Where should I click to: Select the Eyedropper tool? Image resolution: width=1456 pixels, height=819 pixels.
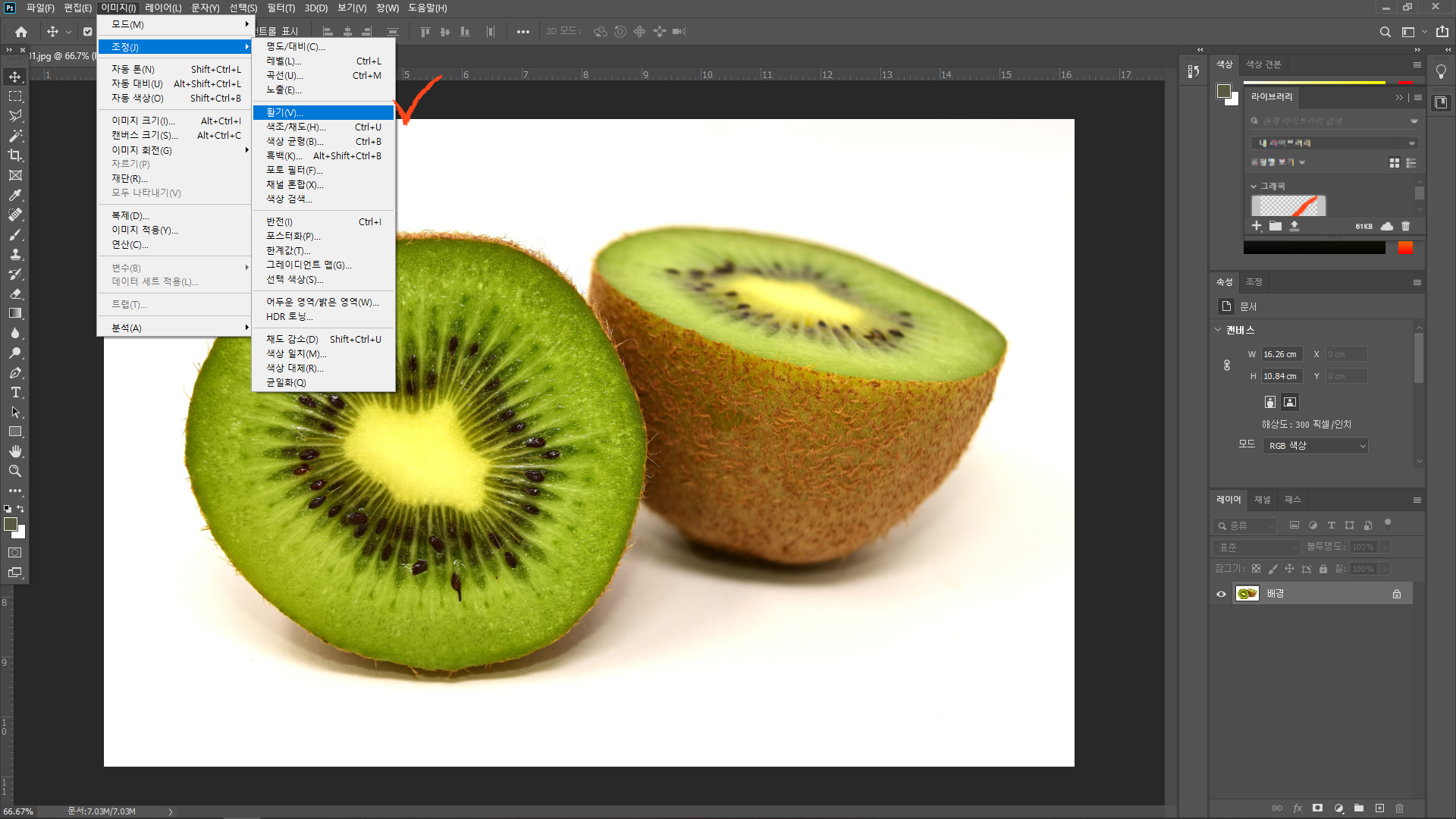[x=15, y=195]
